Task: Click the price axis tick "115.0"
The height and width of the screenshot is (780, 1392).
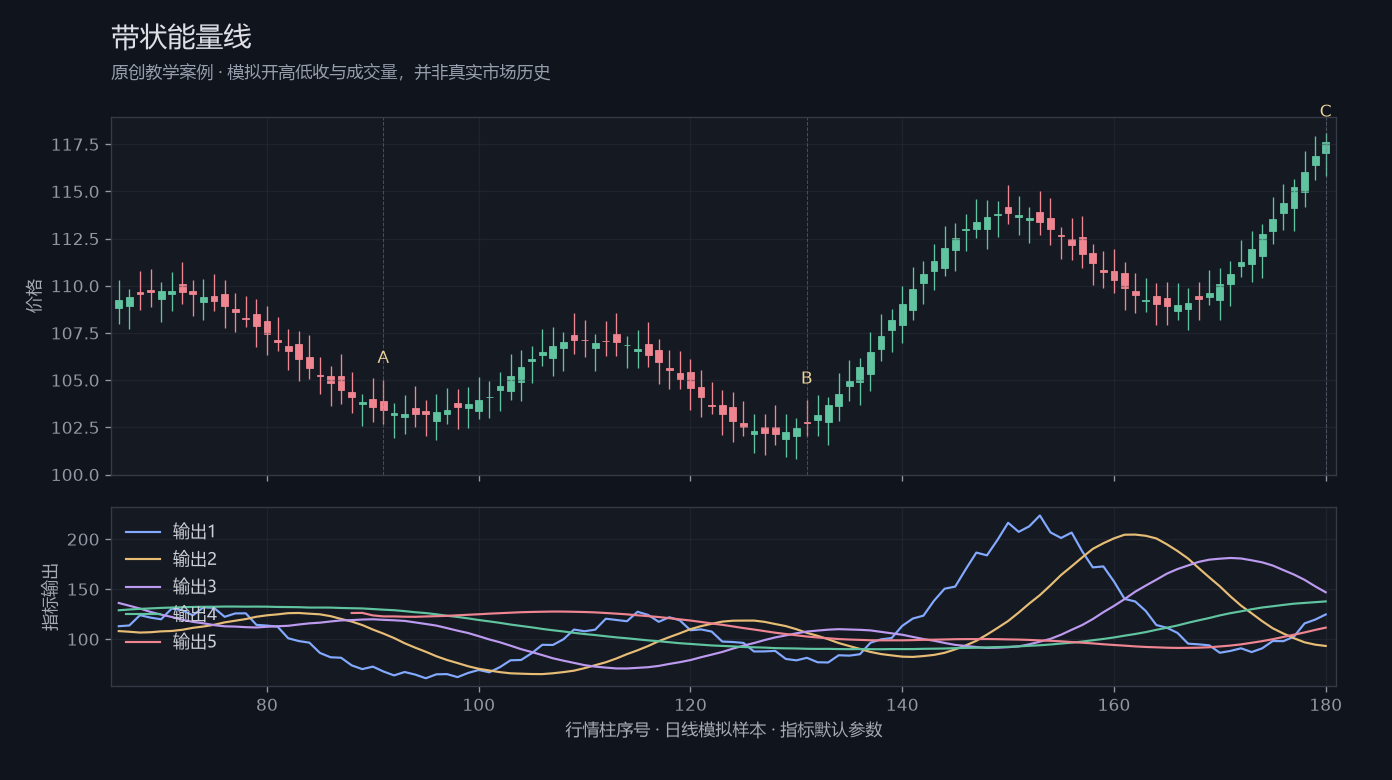Action: click(75, 192)
